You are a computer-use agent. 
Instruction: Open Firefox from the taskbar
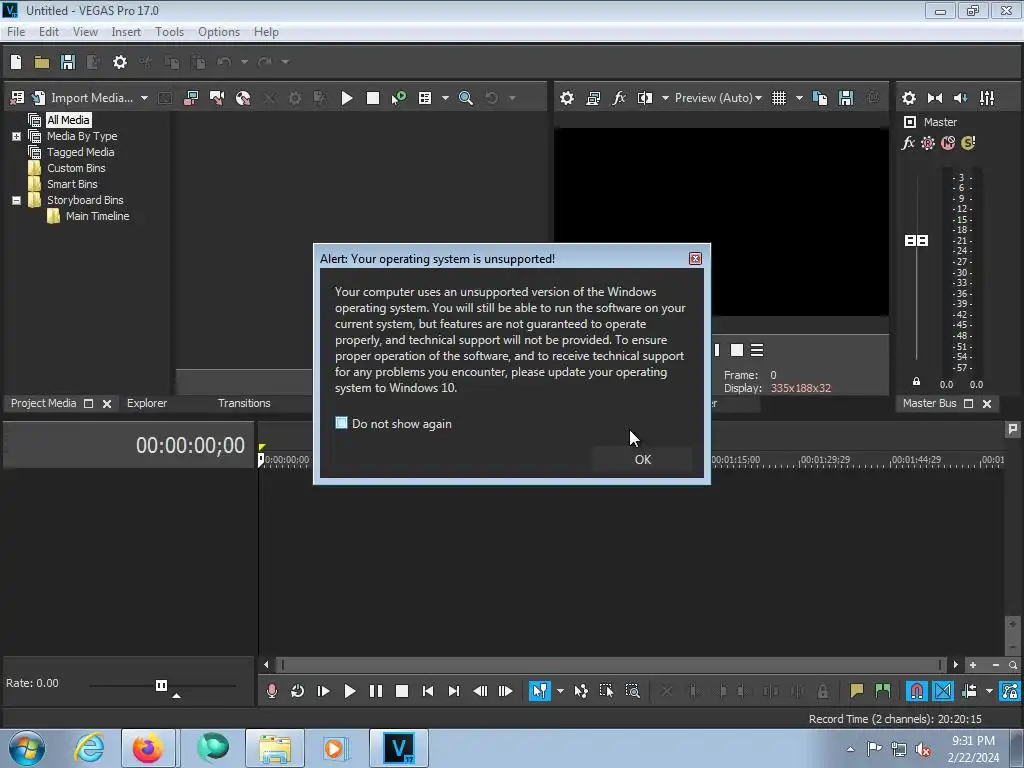[148, 748]
